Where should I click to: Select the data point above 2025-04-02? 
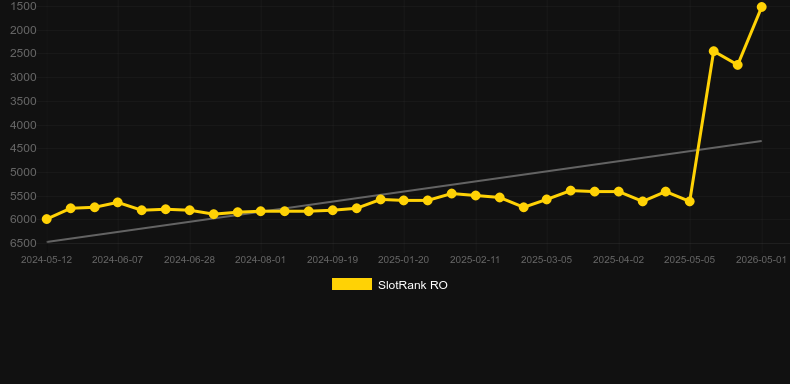619,191
